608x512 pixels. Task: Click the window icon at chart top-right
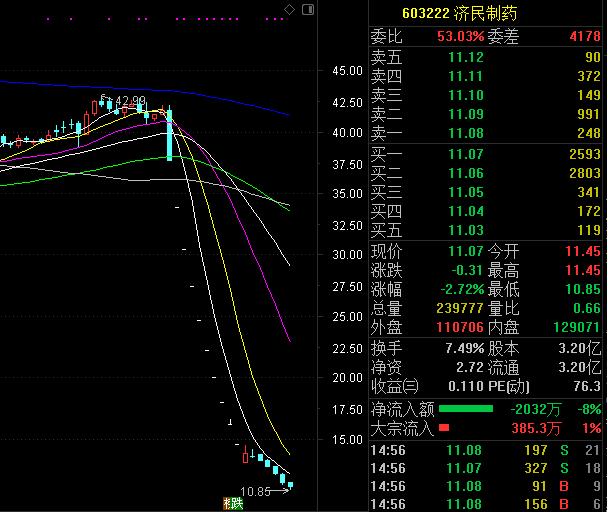point(306,10)
